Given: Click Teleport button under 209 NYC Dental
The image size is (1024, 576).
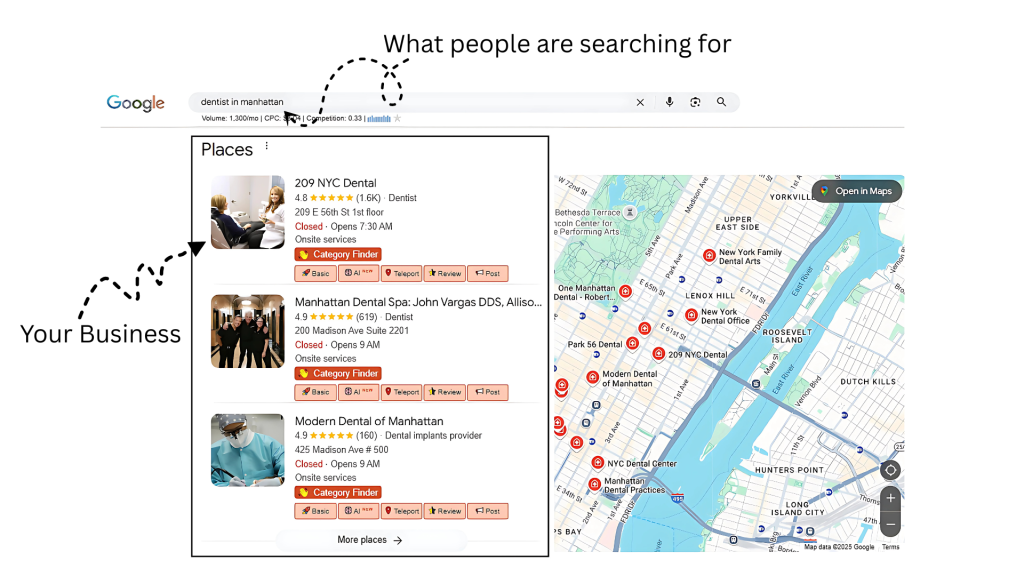Looking at the screenshot, I should pos(402,273).
